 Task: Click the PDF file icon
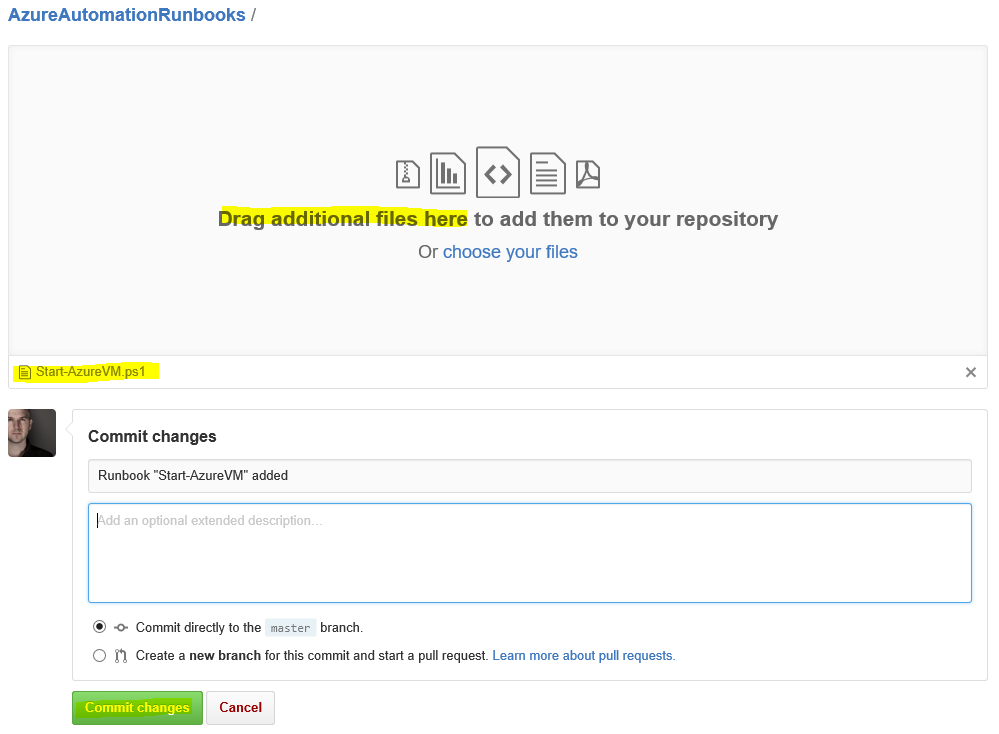588,174
